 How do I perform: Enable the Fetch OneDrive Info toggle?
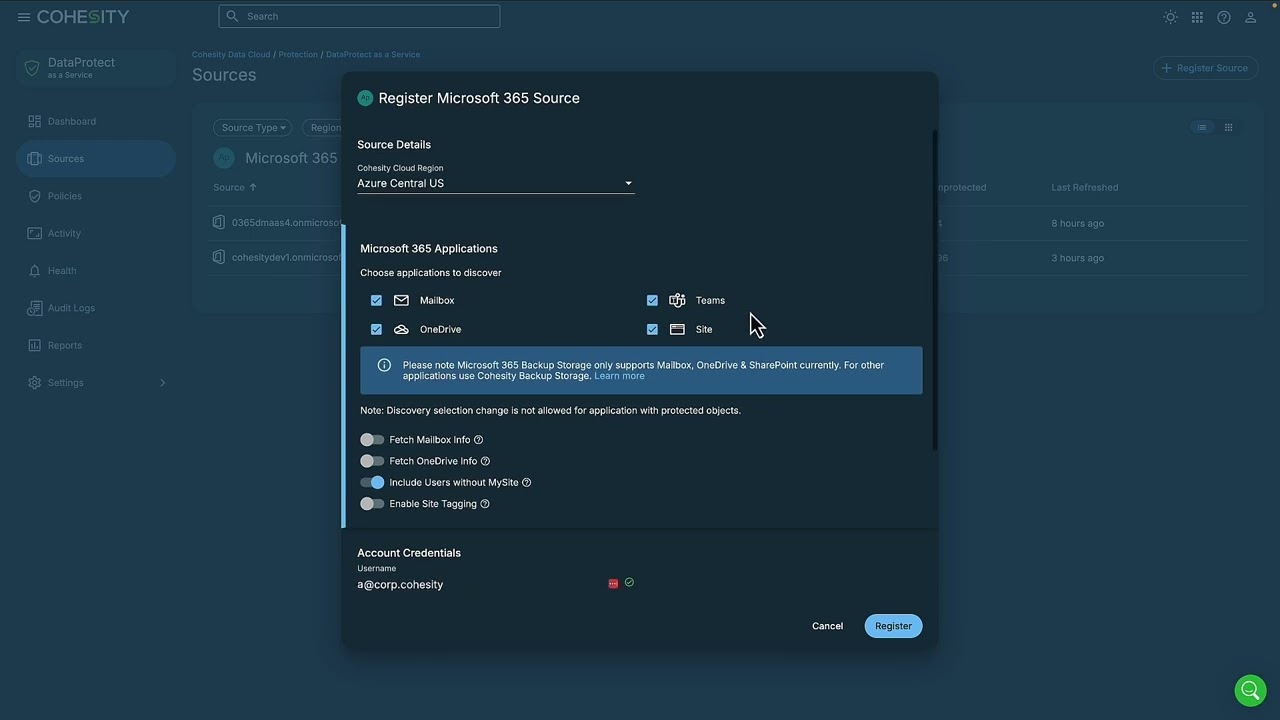click(372, 461)
